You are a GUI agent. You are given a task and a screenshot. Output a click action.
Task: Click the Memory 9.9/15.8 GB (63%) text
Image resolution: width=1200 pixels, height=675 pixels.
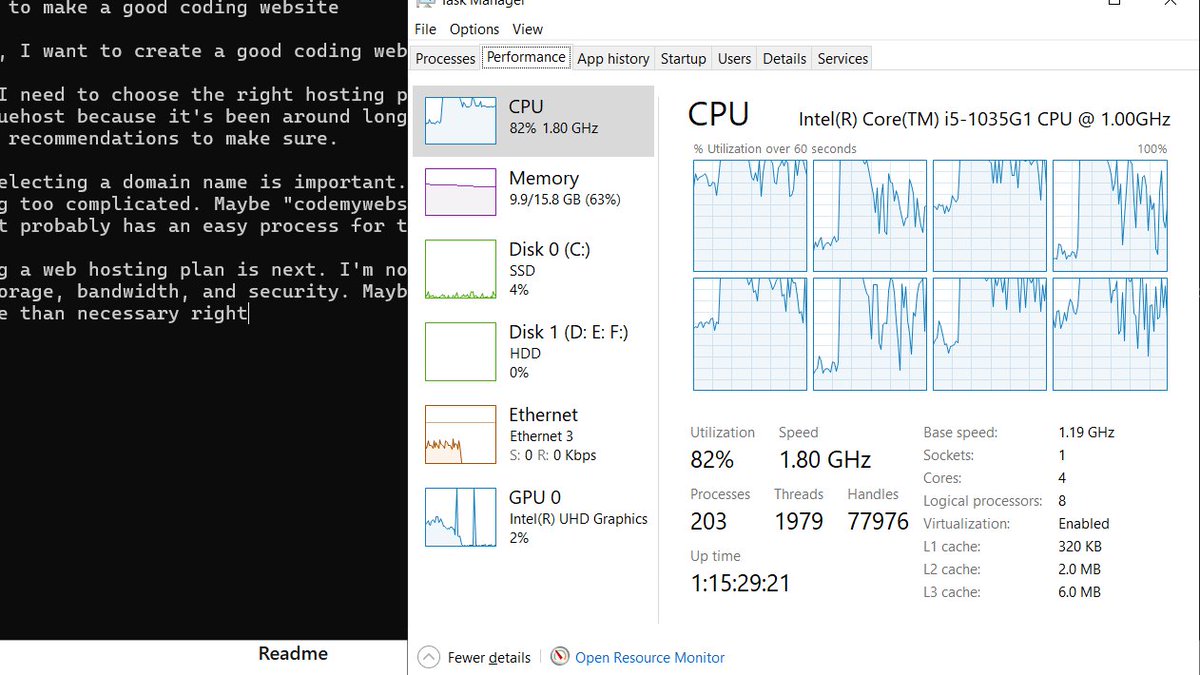click(565, 199)
